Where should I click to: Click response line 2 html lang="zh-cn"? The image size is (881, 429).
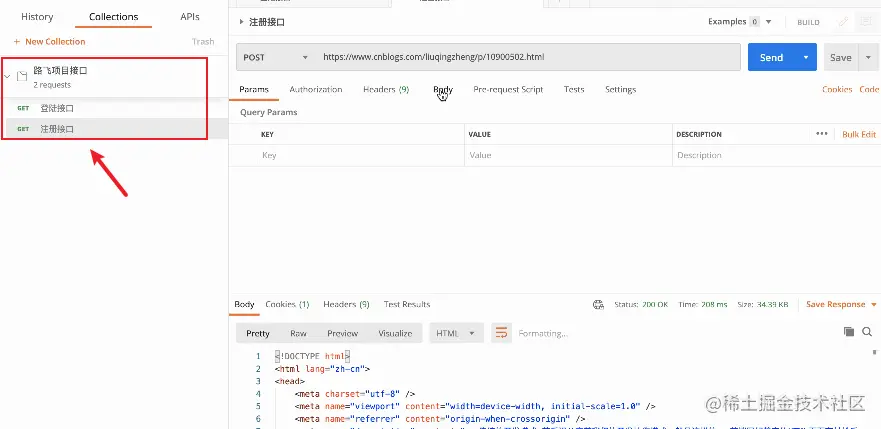323,369
